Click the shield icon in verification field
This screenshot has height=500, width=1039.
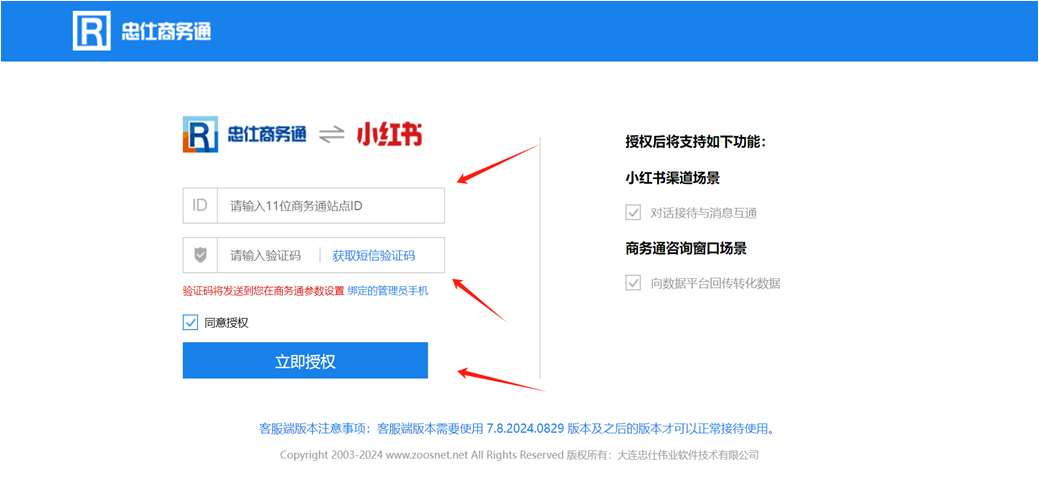tap(200, 255)
